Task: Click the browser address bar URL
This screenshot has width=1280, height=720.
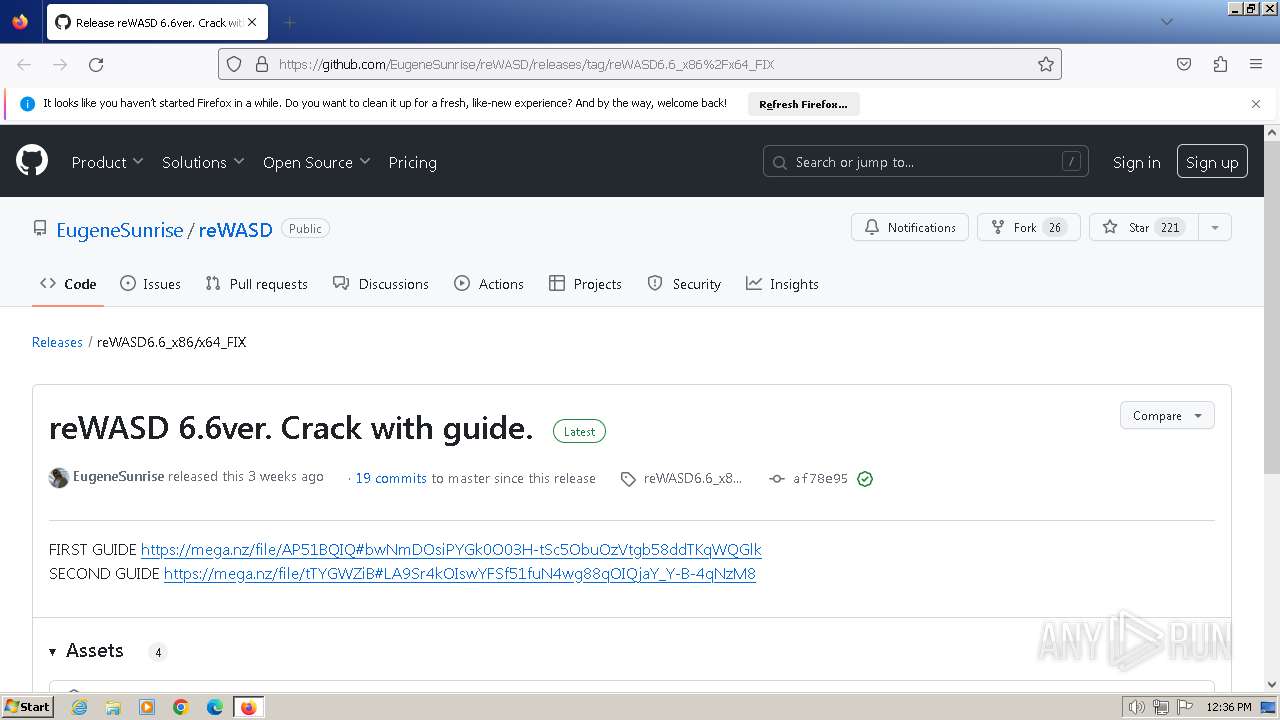Action: 527,64
